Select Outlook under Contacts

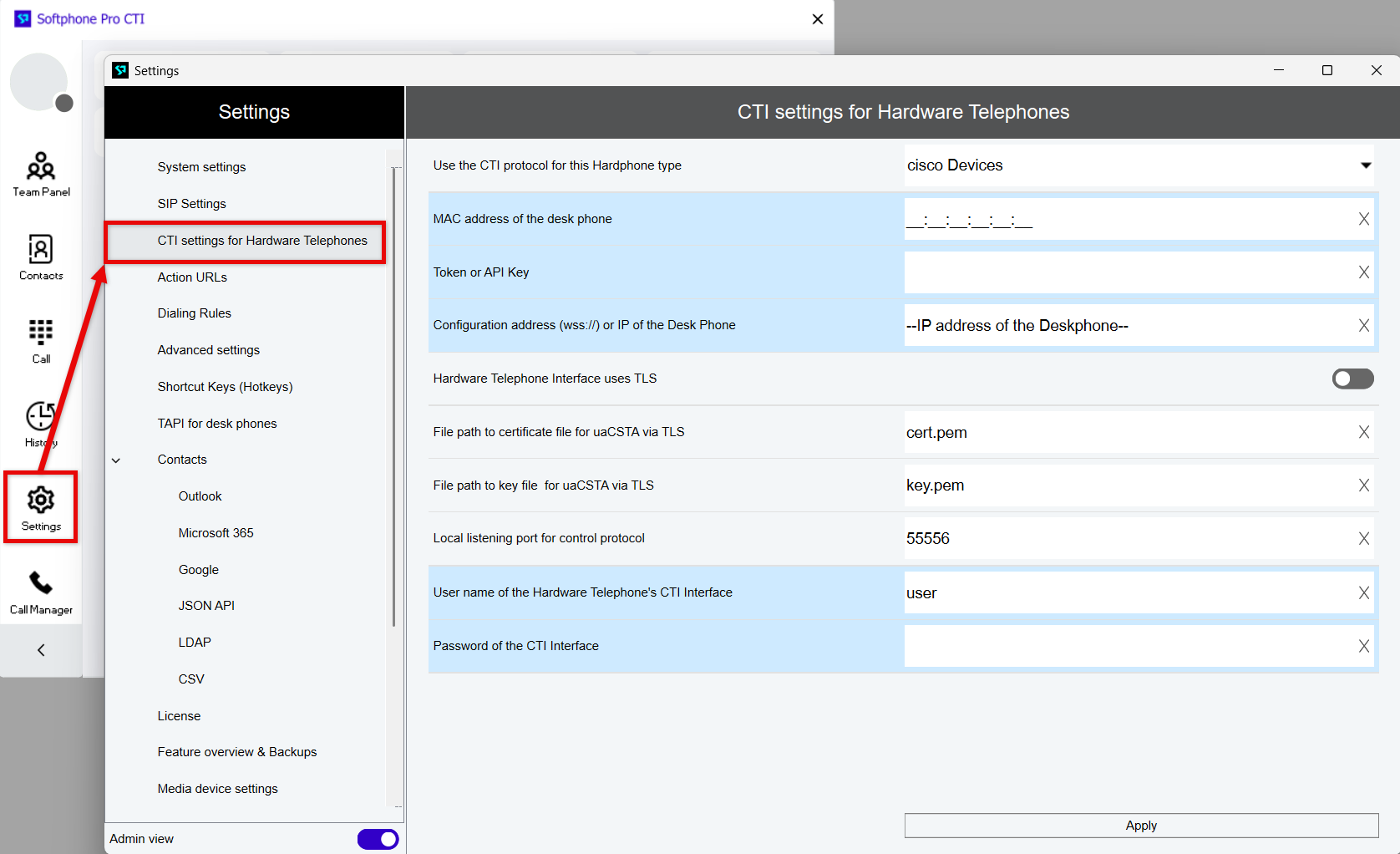coord(200,496)
